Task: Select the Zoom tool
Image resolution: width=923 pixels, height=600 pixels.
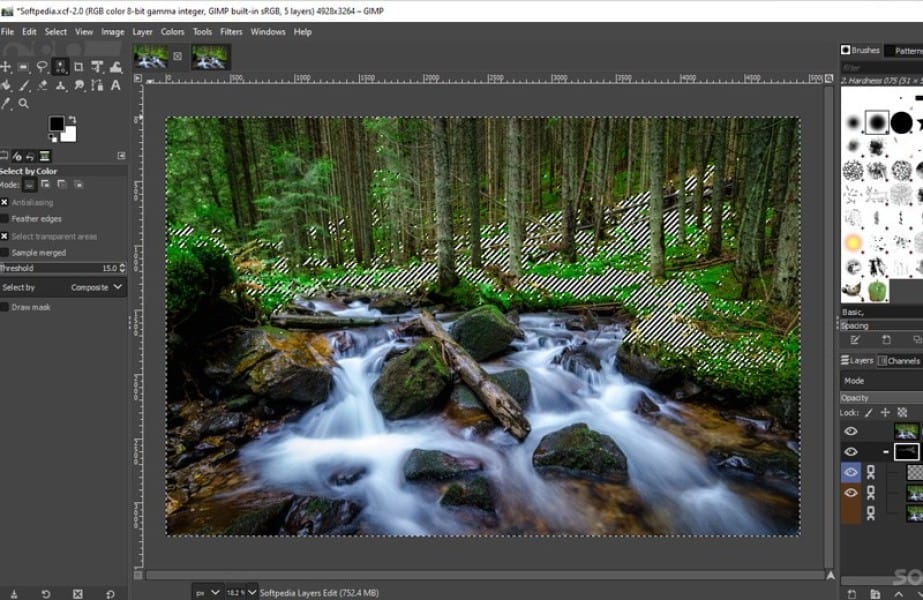Action: coord(24,102)
